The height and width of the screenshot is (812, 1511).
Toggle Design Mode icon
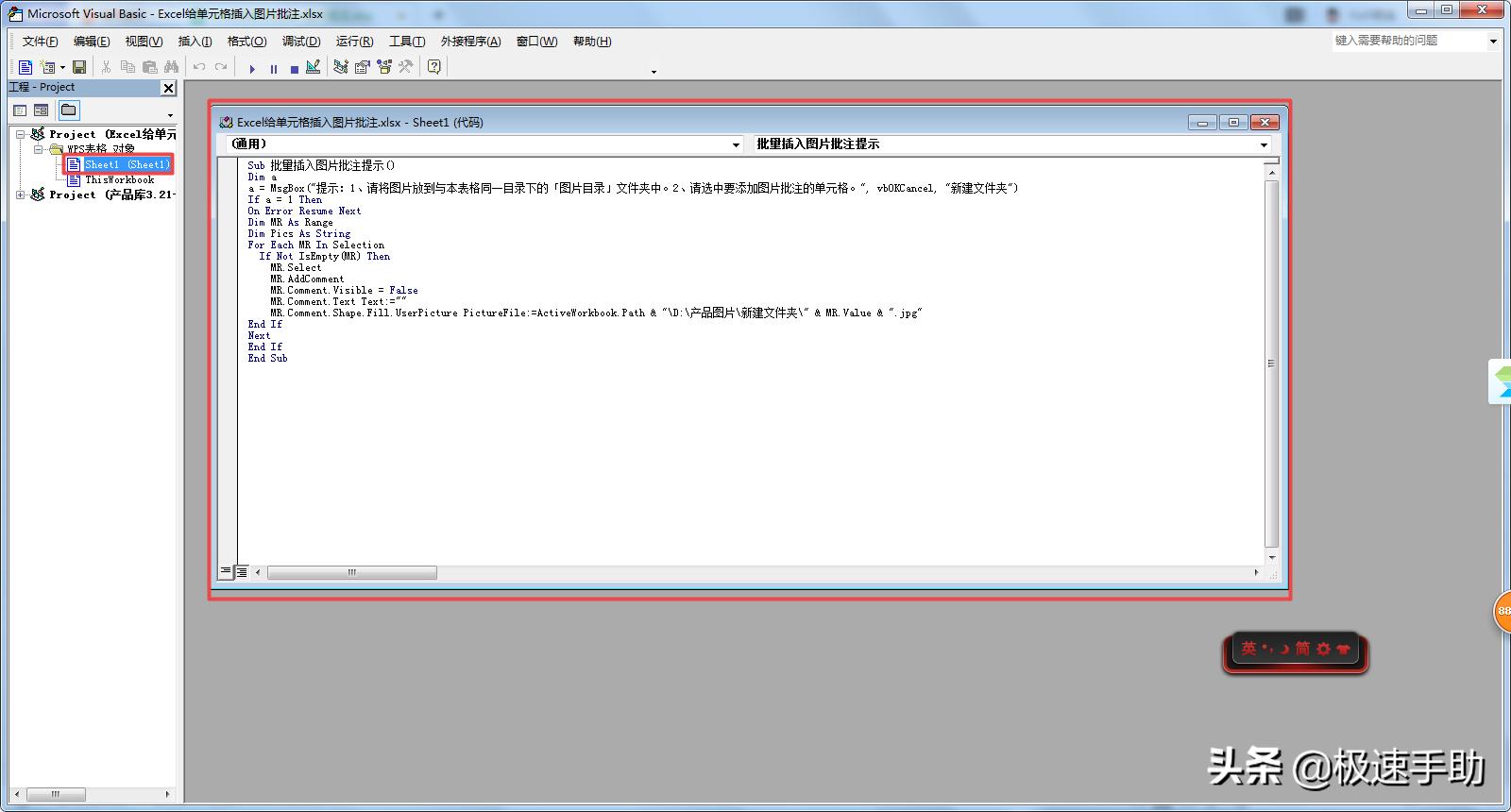click(x=314, y=67)
